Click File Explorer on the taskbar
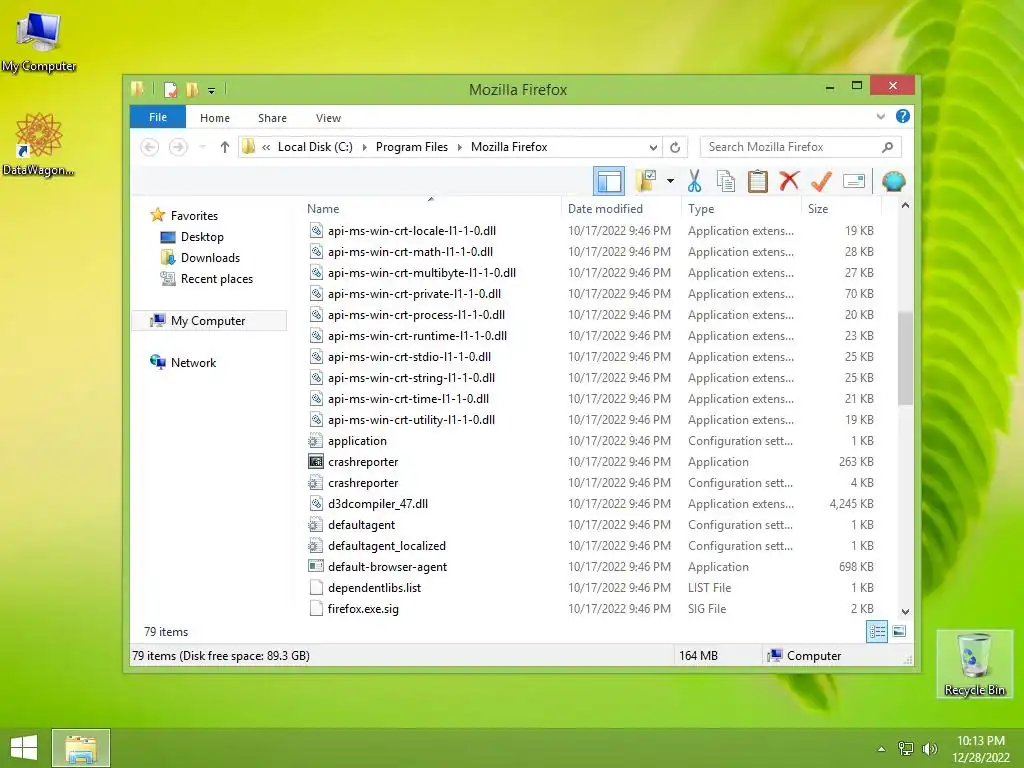The width and height of the screenshot is (1024, 768). coord(81,748)
